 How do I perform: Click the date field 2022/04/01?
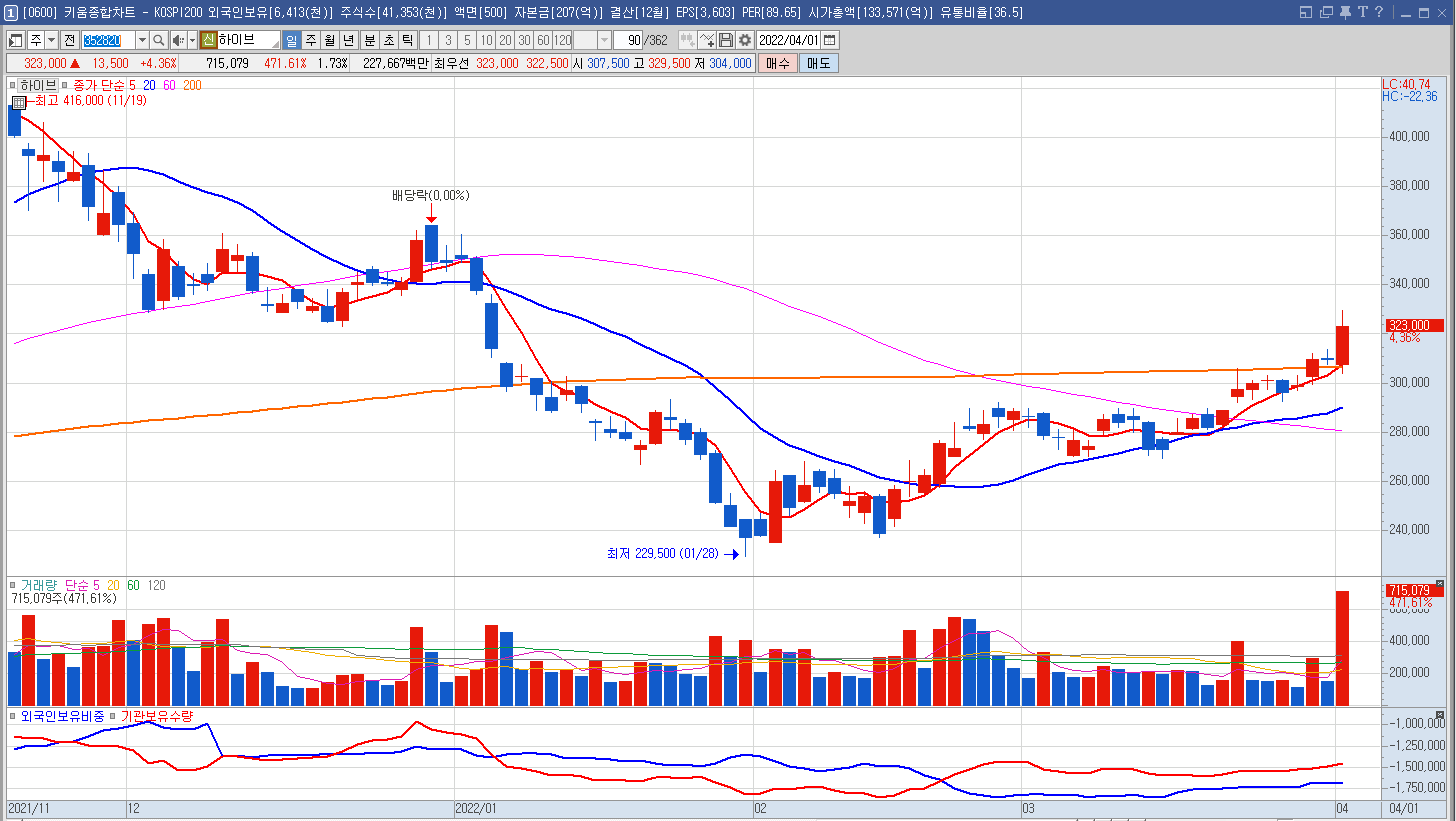tap(789, 40)
